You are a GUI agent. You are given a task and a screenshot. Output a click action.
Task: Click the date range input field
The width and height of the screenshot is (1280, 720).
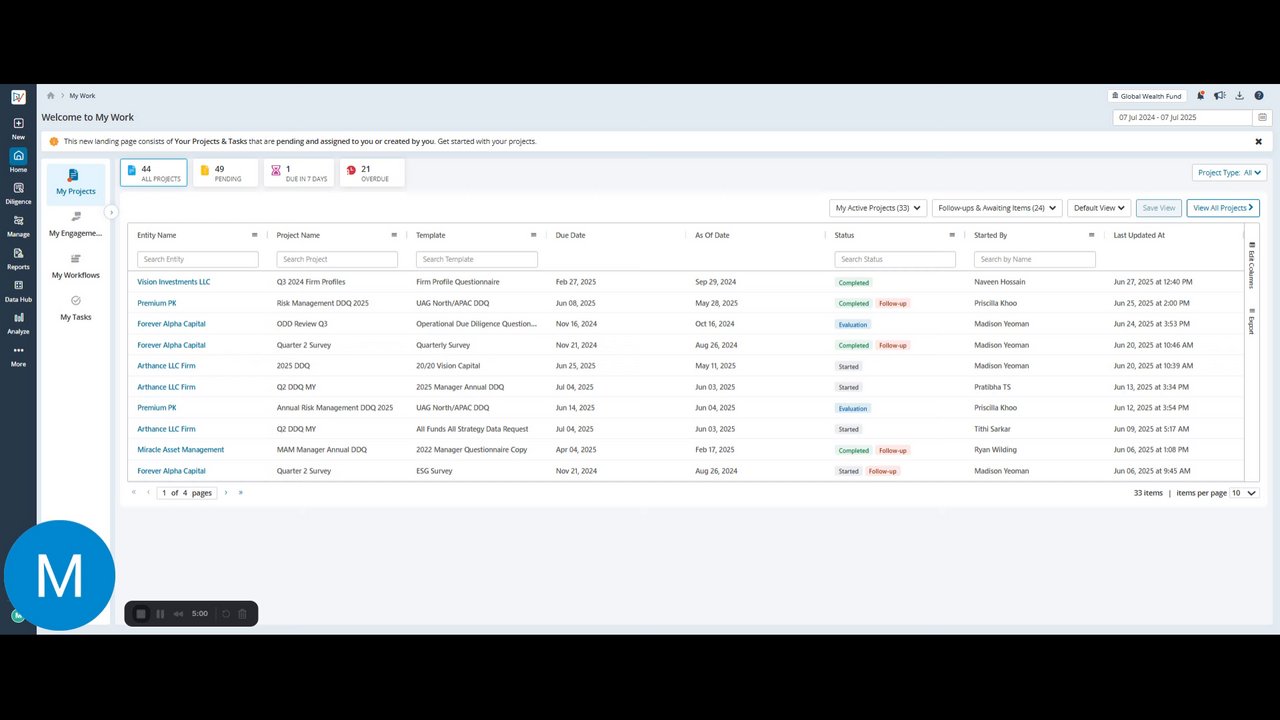(x=1183, y=117)
